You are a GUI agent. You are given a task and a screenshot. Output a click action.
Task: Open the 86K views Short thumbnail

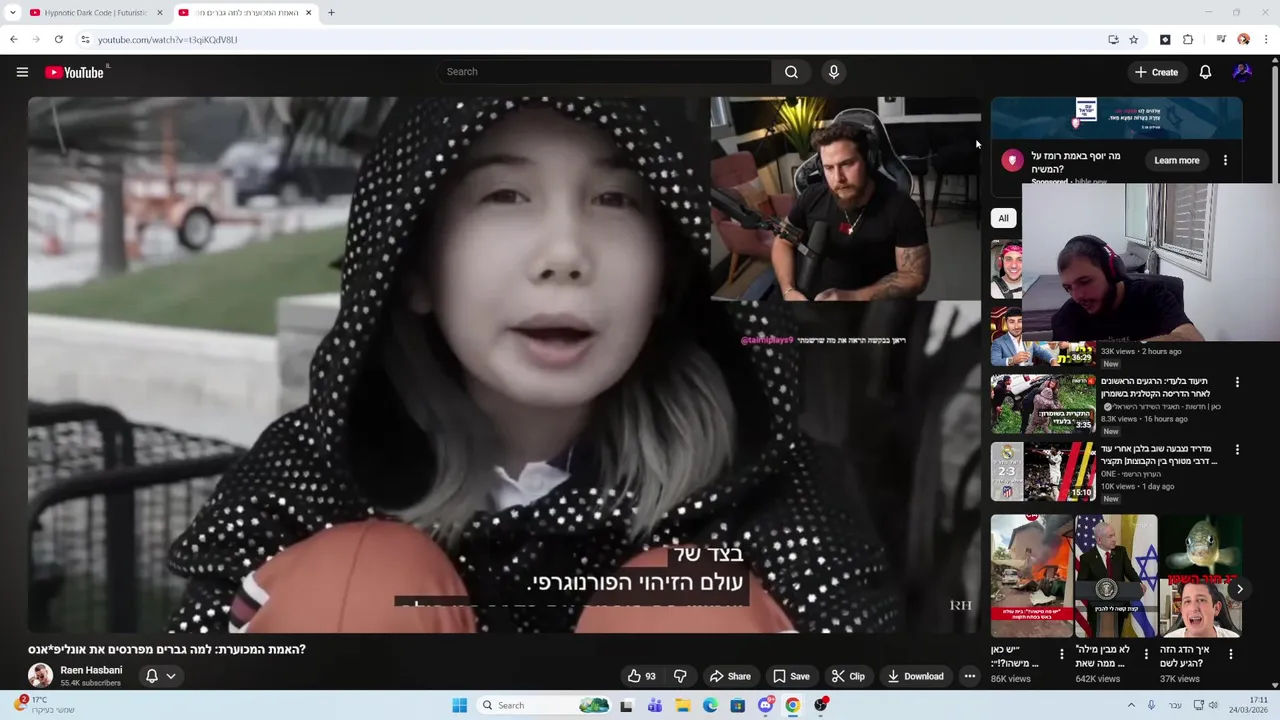click(x=1031, y=576)
